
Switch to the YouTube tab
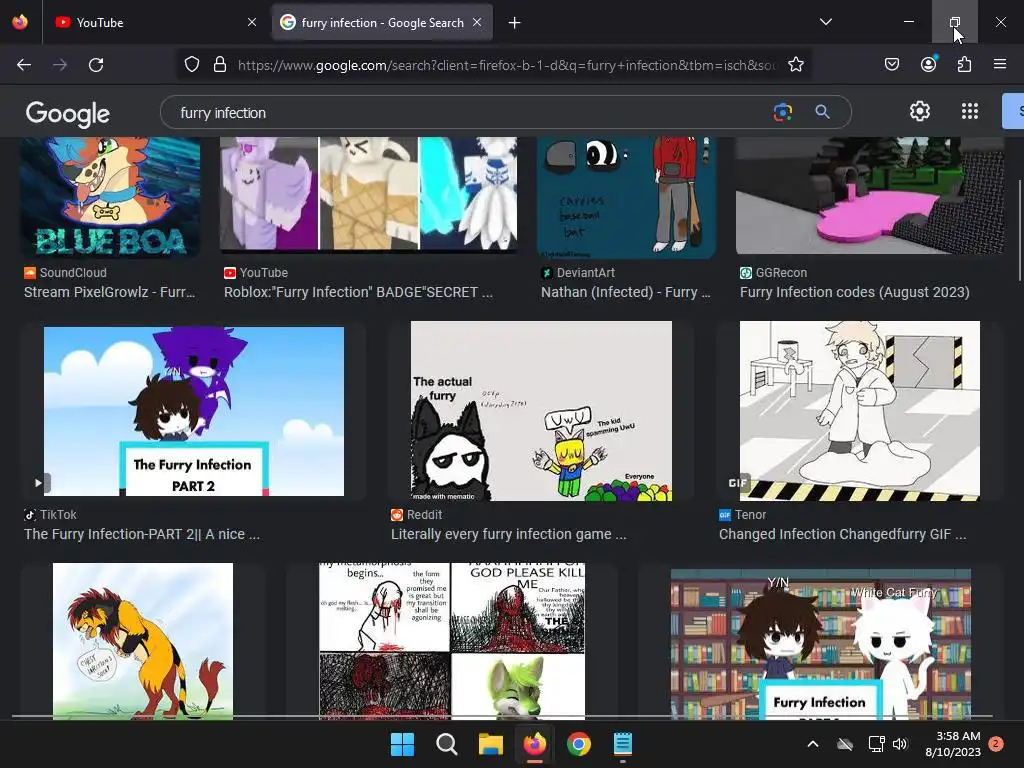point(155,22)
